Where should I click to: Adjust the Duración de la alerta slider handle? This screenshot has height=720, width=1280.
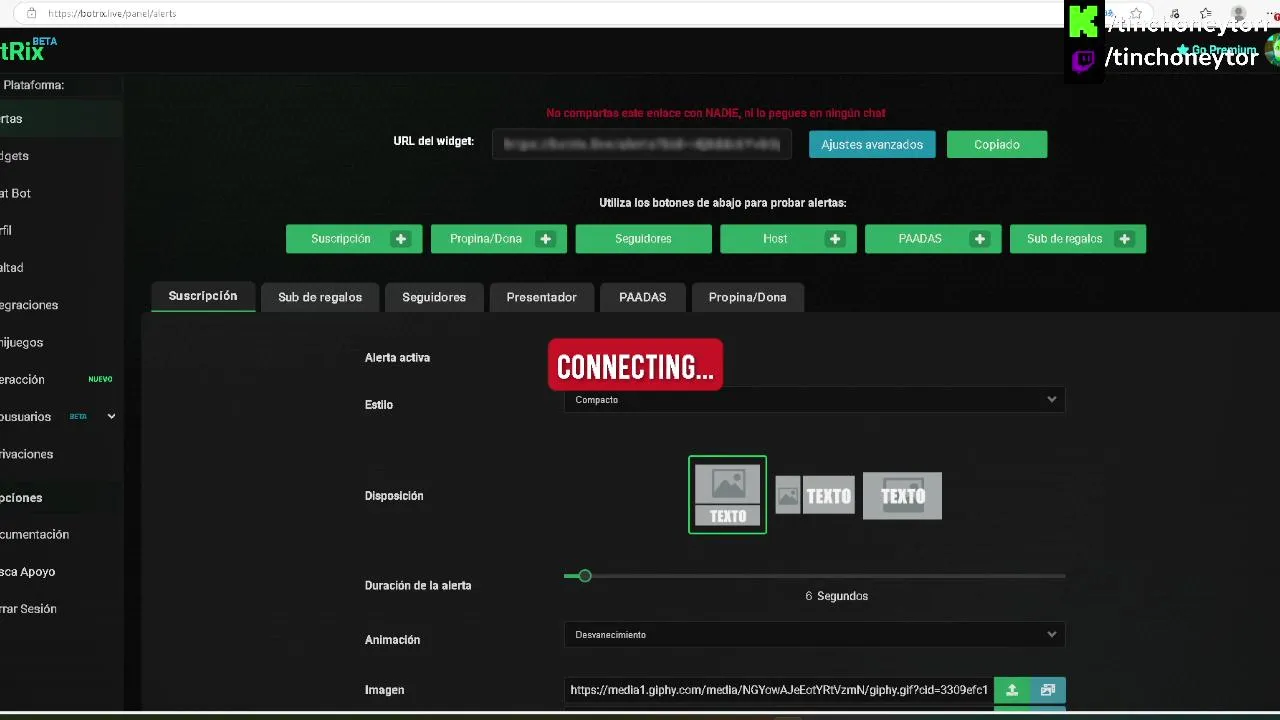point(585,576)
